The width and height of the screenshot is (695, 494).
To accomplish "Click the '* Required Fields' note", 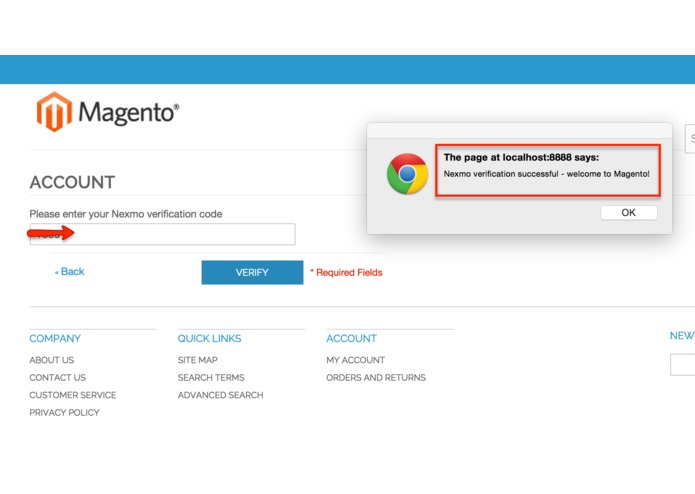I will coord(346,272).
